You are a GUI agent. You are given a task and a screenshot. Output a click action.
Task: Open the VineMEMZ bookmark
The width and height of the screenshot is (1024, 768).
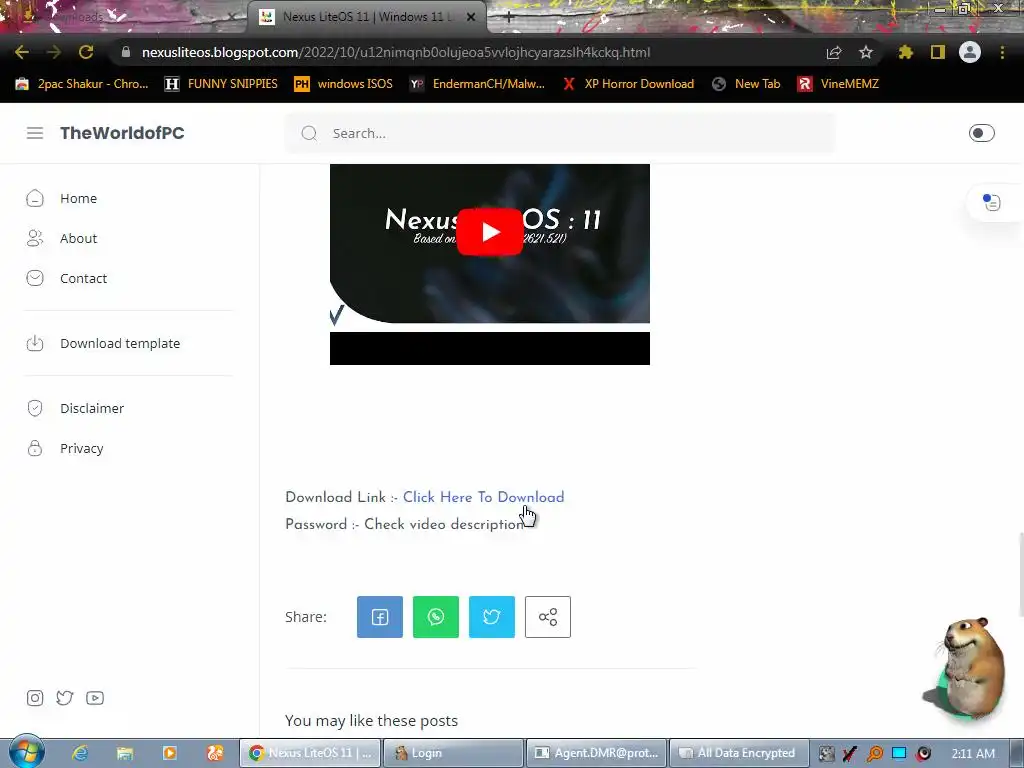point(838,84)
